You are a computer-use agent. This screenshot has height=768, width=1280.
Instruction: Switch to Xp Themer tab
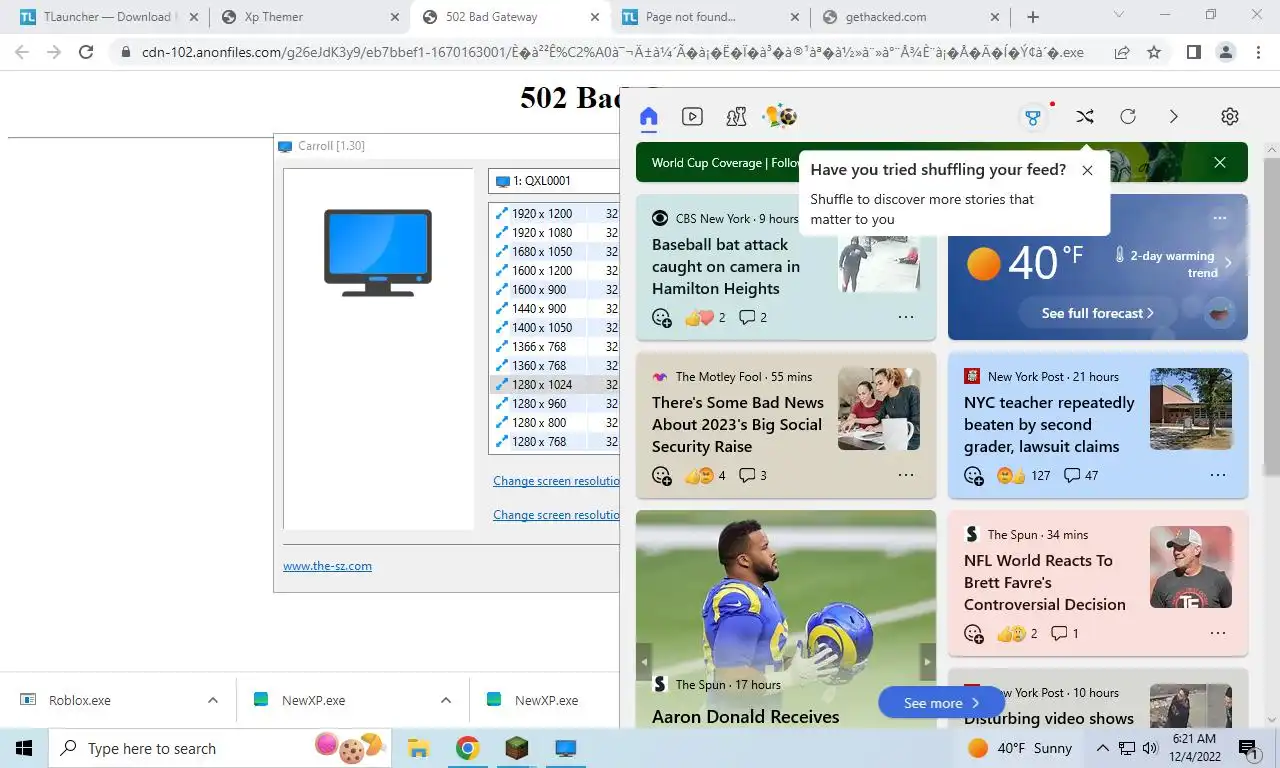click(310, 17)
